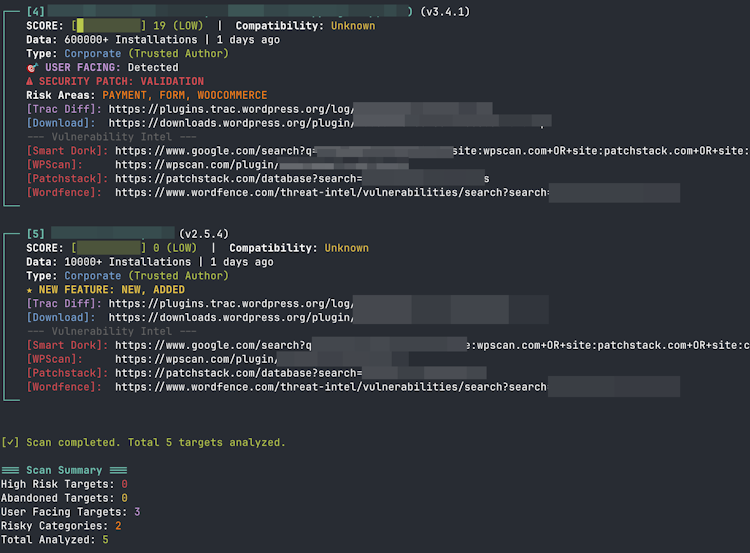This screenshot has width=750, height=553.
Task: Click the 'Risky Categories: 2' line
Action: click(61, 526)
